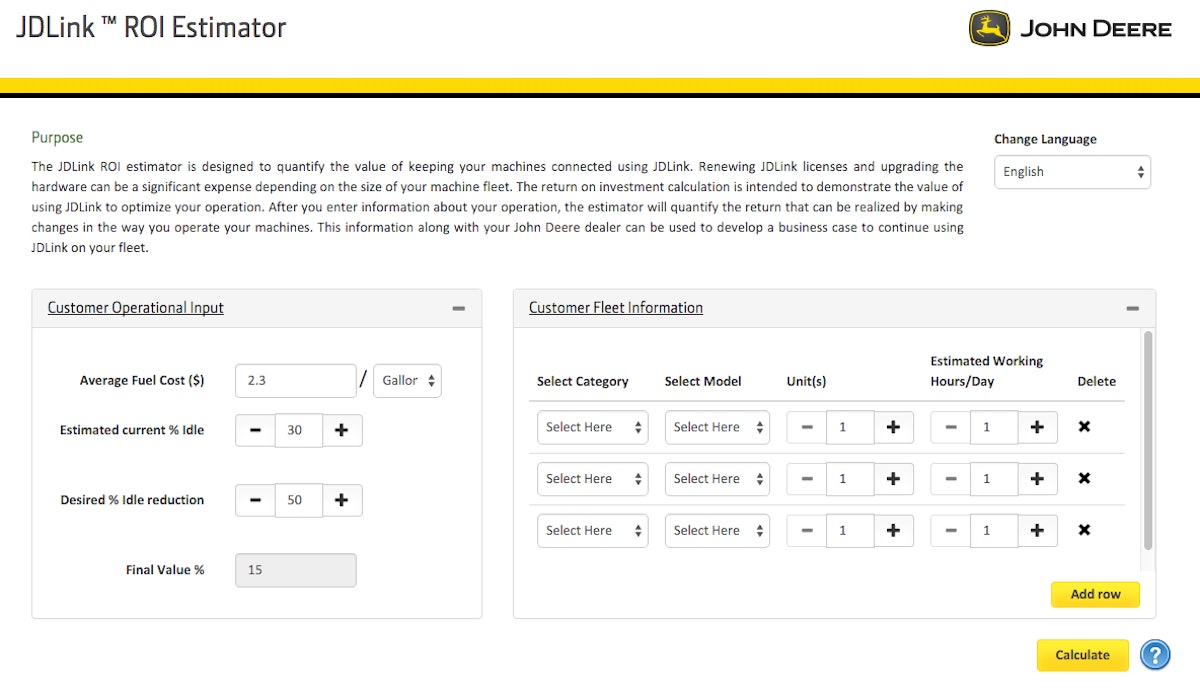Screen dimensions: 1200x697
Task: Open the Select Model dropdown in row two
Action: (x=717, y=479)
